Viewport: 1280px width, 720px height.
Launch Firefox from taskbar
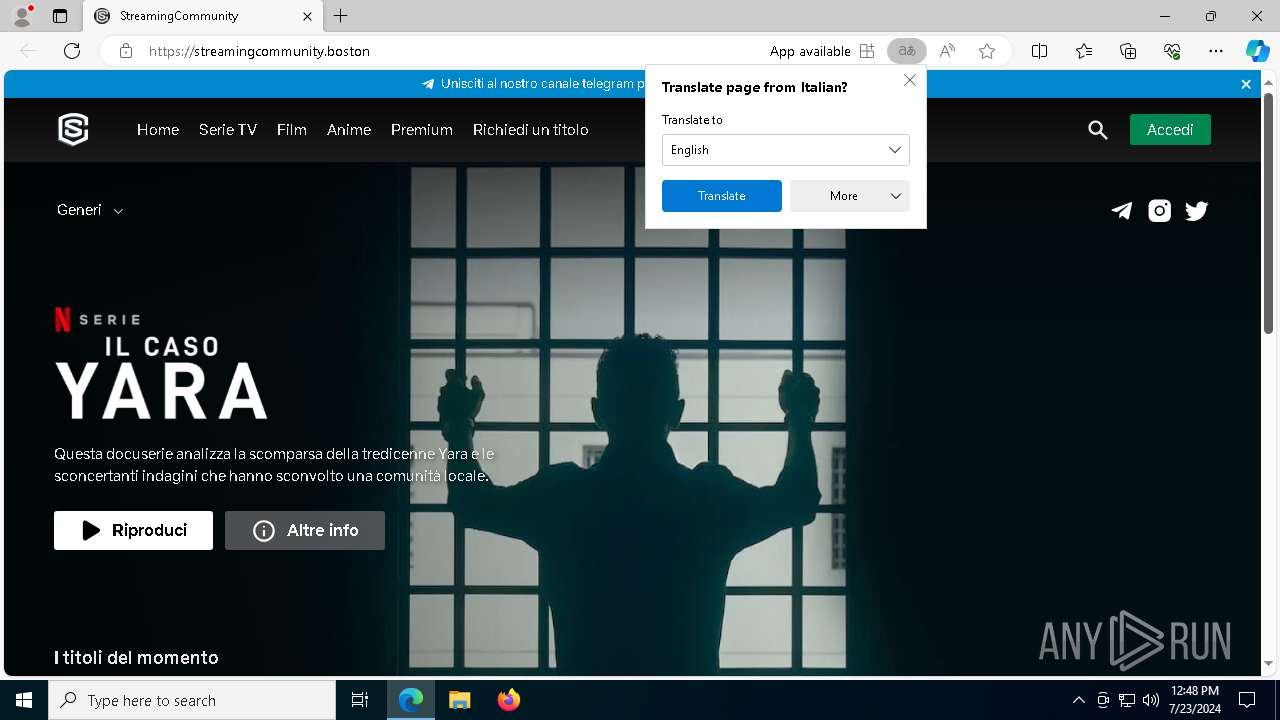pyautogui.click(x=509, y=700)
